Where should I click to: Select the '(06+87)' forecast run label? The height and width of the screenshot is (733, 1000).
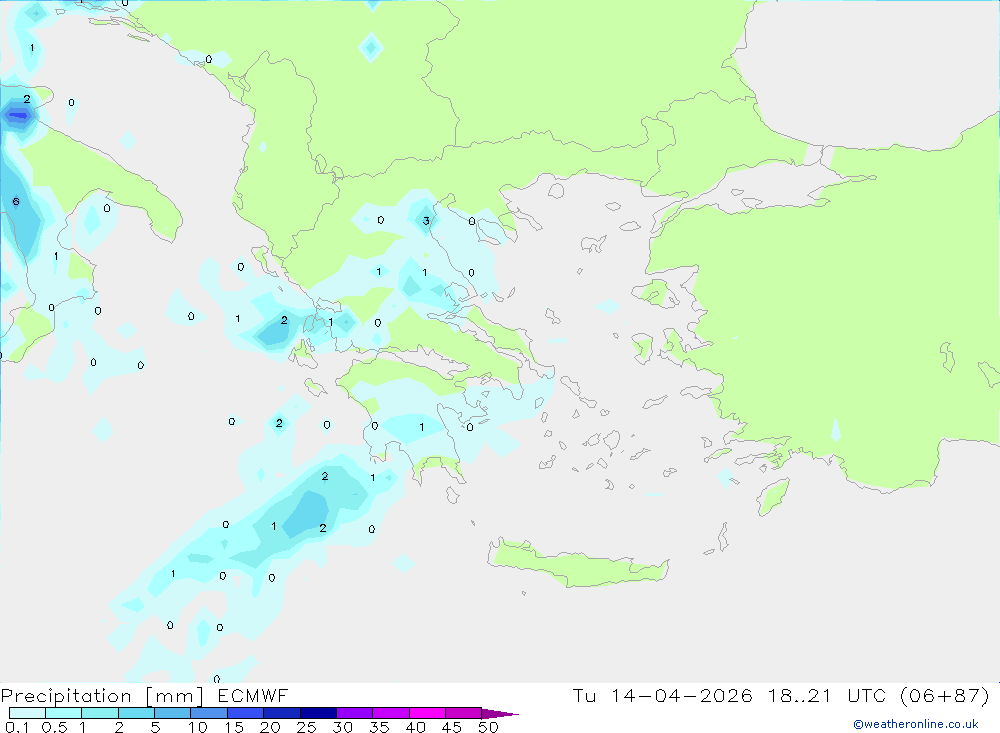pos(945,695)
